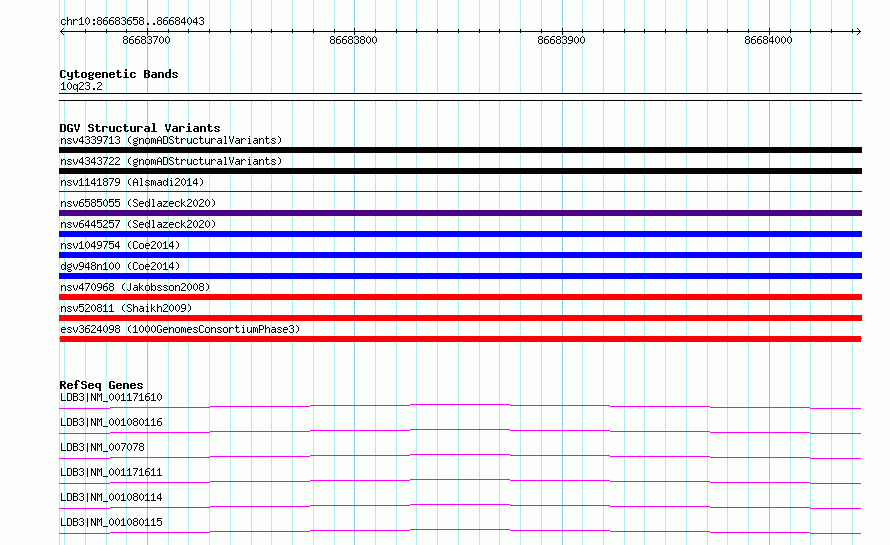Select variant nsv1049754 (Coe2014) label

[x=120, y=245]
